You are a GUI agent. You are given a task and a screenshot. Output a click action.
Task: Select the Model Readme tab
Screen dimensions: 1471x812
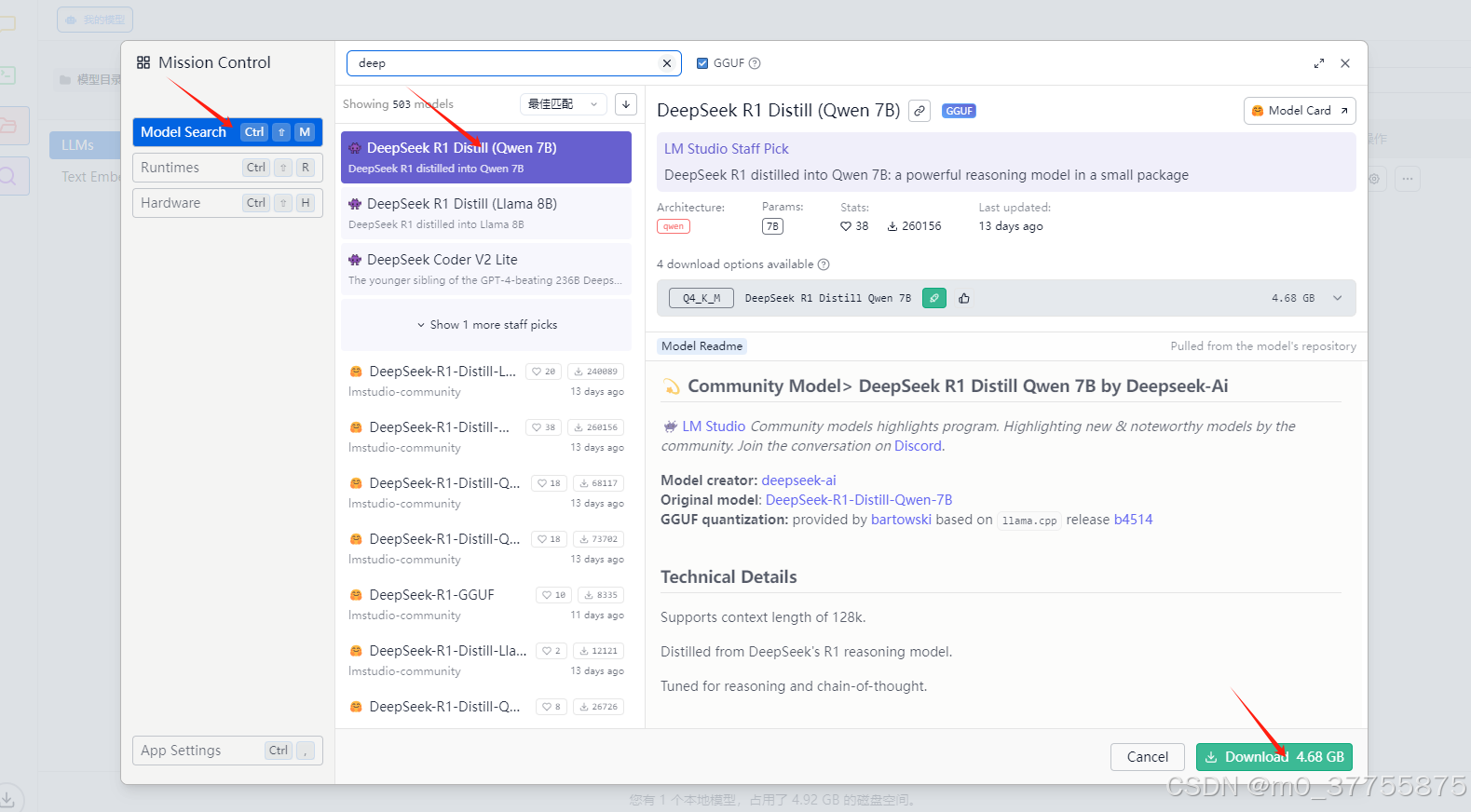(x=701, y=346)
